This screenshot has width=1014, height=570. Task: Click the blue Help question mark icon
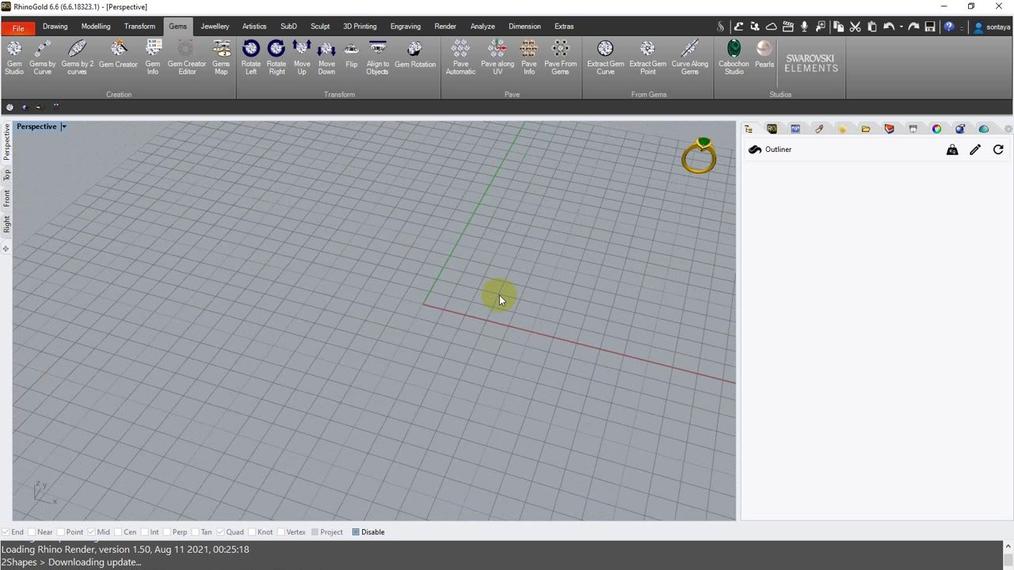point(949,27)
